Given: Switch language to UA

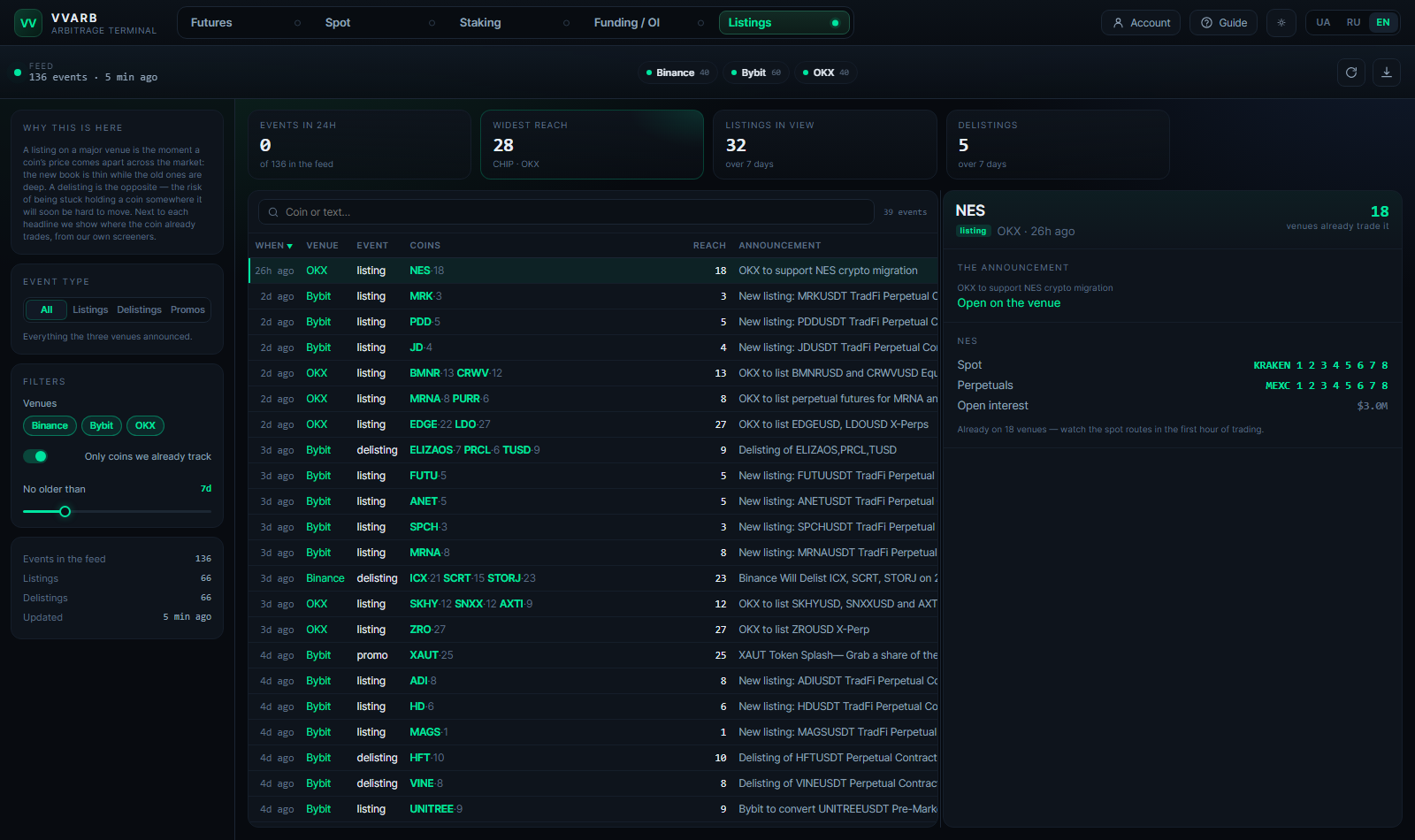Looking at the screenshot, I should point(1323,23).
